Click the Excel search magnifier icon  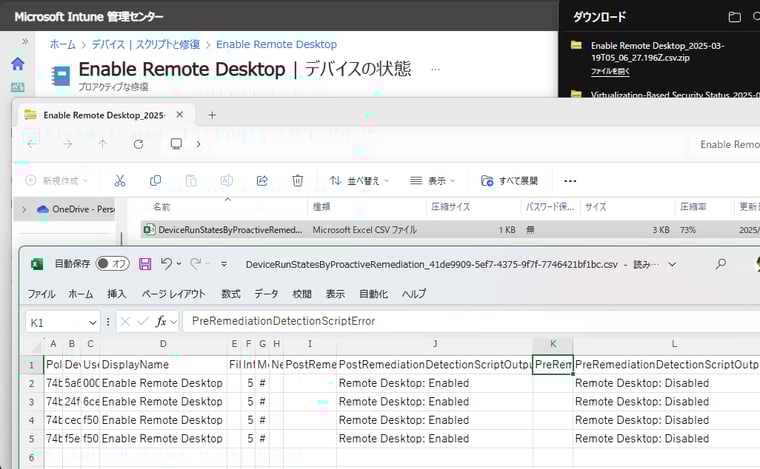(721, 264)
